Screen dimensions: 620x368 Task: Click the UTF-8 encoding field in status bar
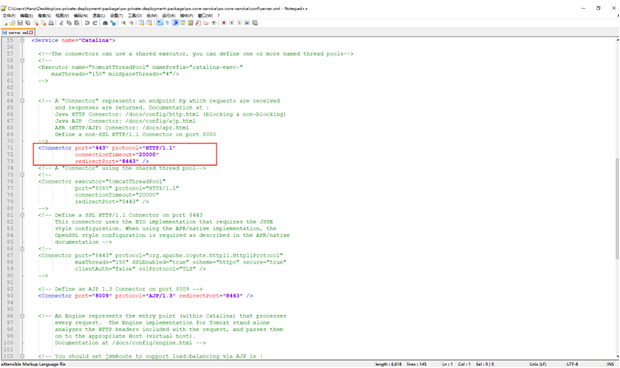point(572,364)
